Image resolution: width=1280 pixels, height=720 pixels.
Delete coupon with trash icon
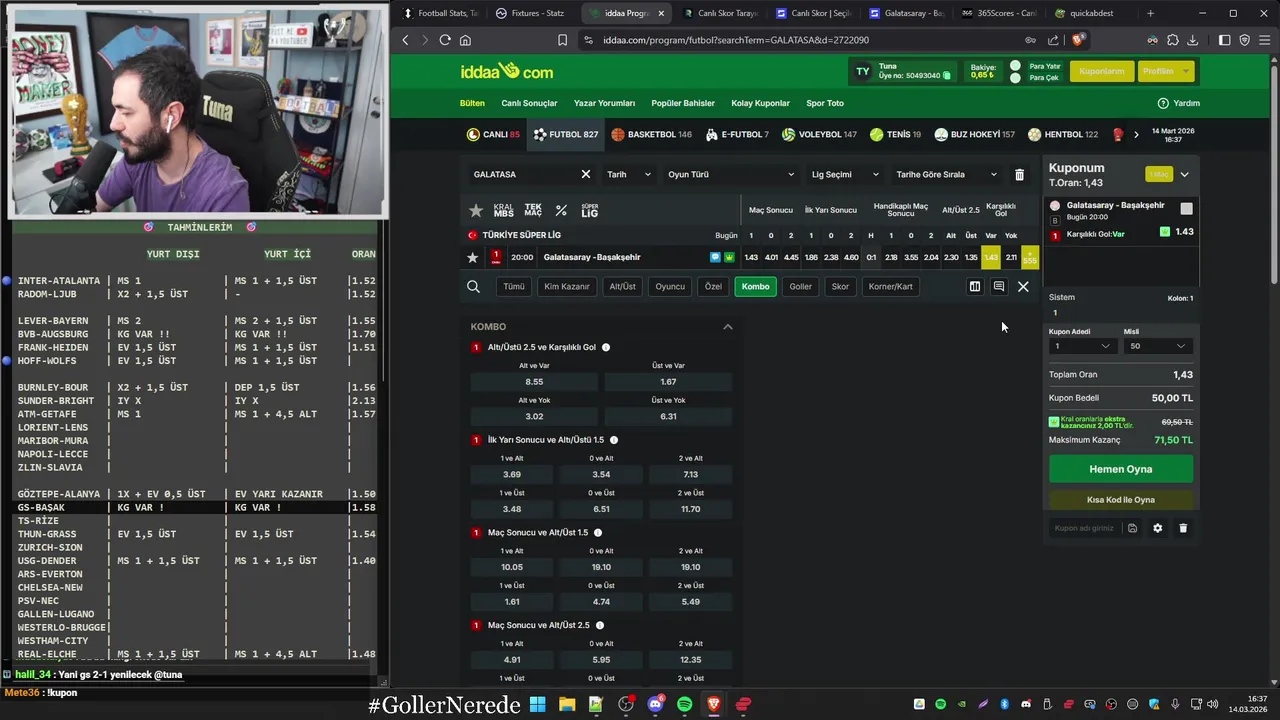[1183, 528]
